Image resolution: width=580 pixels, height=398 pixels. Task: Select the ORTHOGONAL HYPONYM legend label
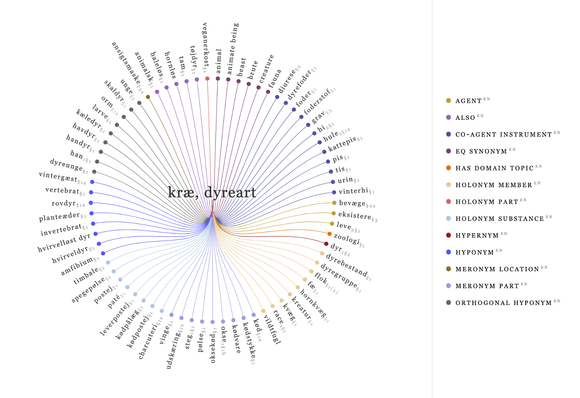point(503,303)
